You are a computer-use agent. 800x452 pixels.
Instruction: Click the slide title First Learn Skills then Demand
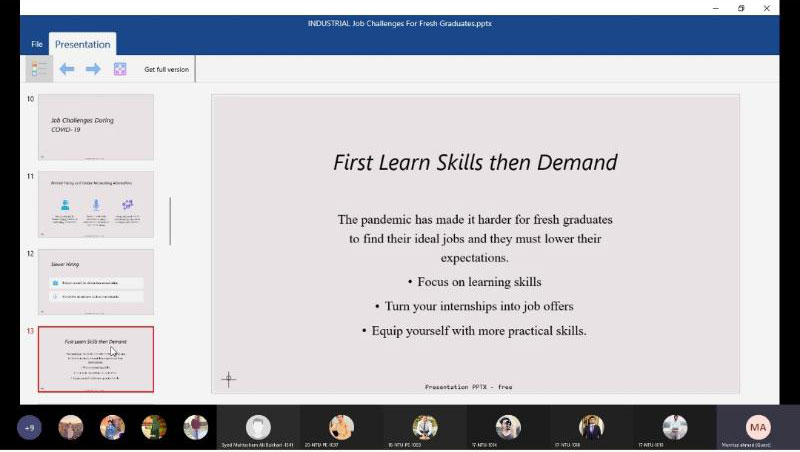click(x=475, y=163)
